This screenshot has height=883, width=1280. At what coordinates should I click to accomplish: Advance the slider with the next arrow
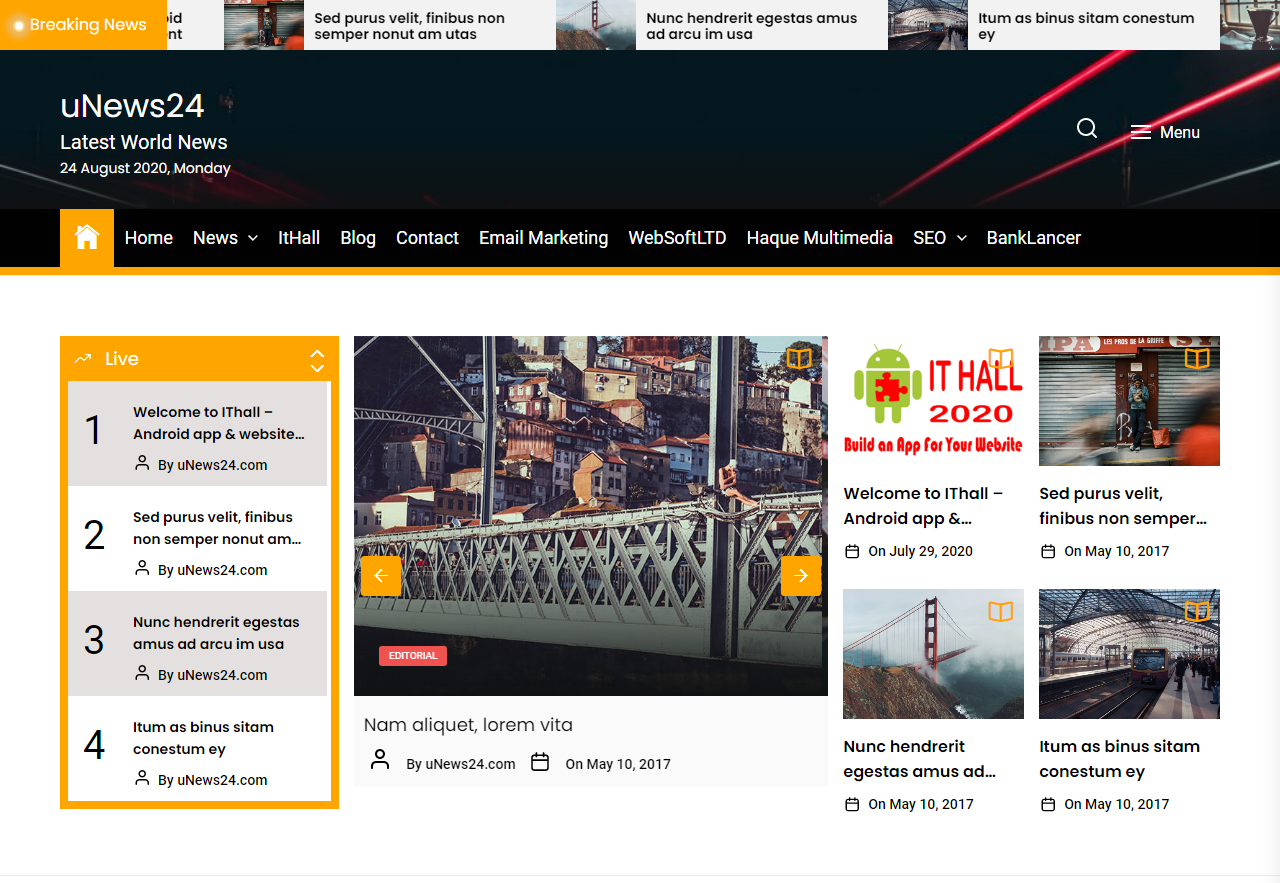pos(800,575)
